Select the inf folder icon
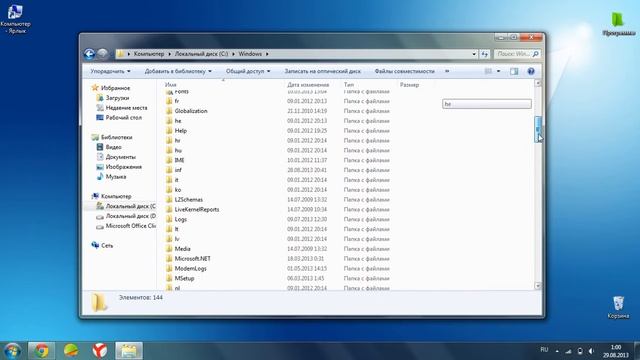Viewport: 640px width, 360px height. (x=169, y=170)
